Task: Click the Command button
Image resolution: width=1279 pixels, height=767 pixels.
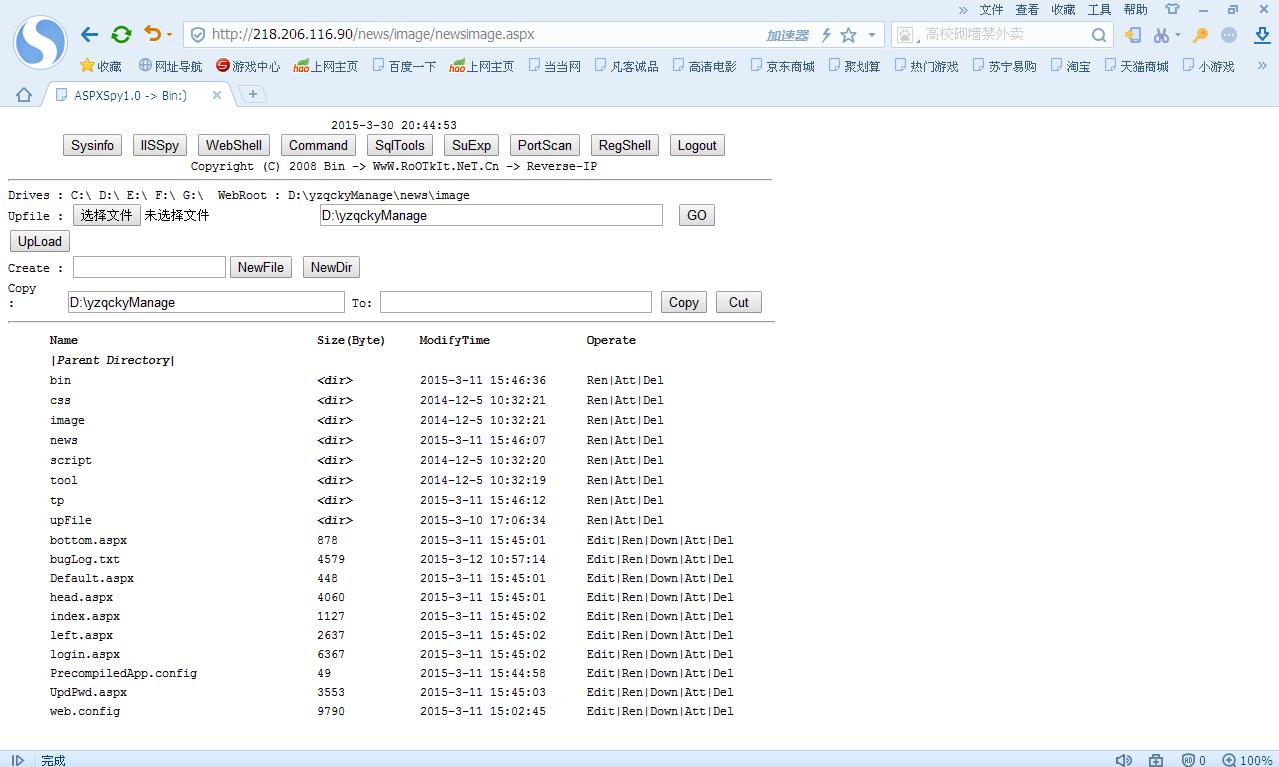Action: click(318, 145)
